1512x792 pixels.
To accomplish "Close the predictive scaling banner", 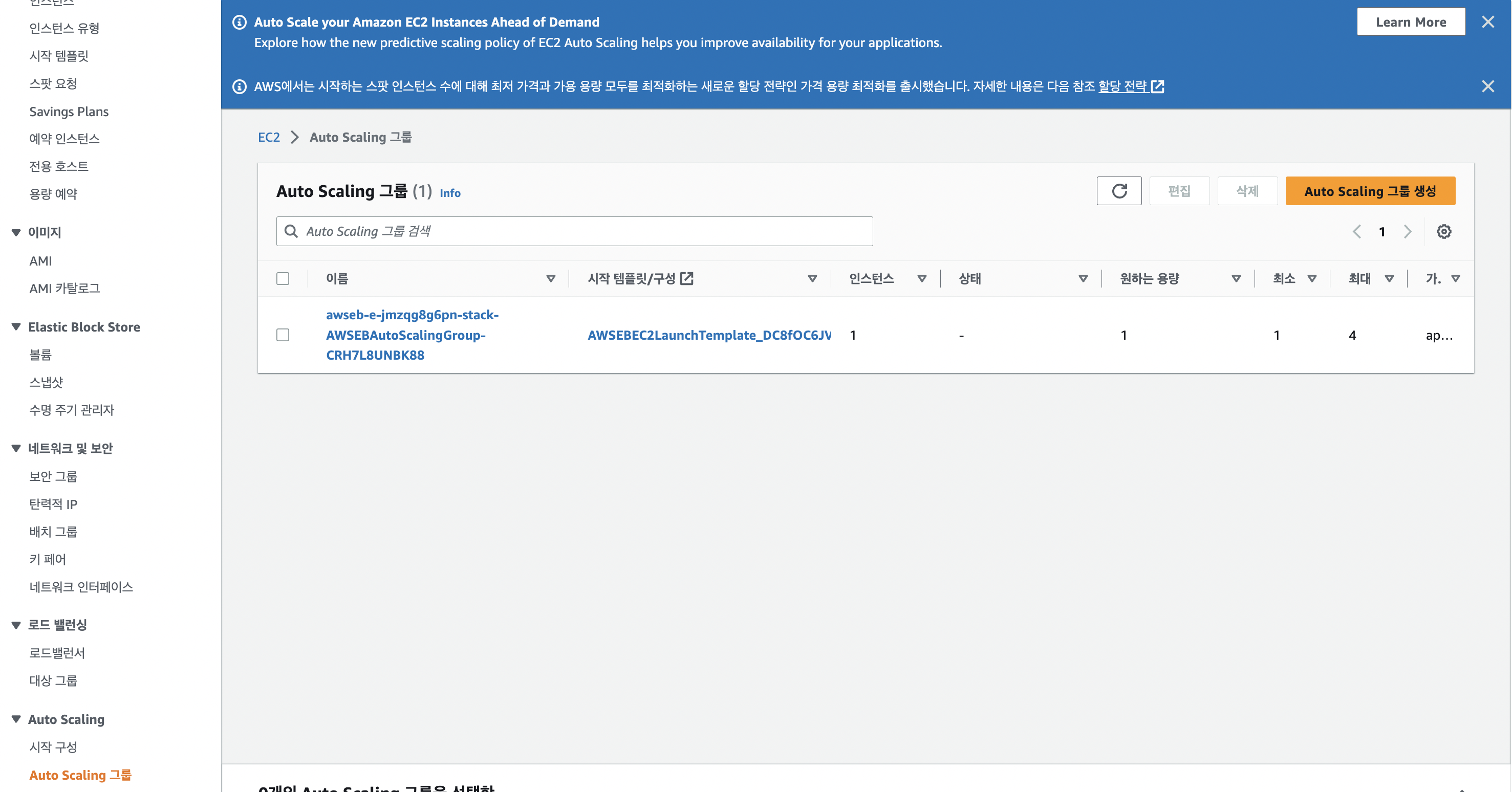I will [1487, 23].
